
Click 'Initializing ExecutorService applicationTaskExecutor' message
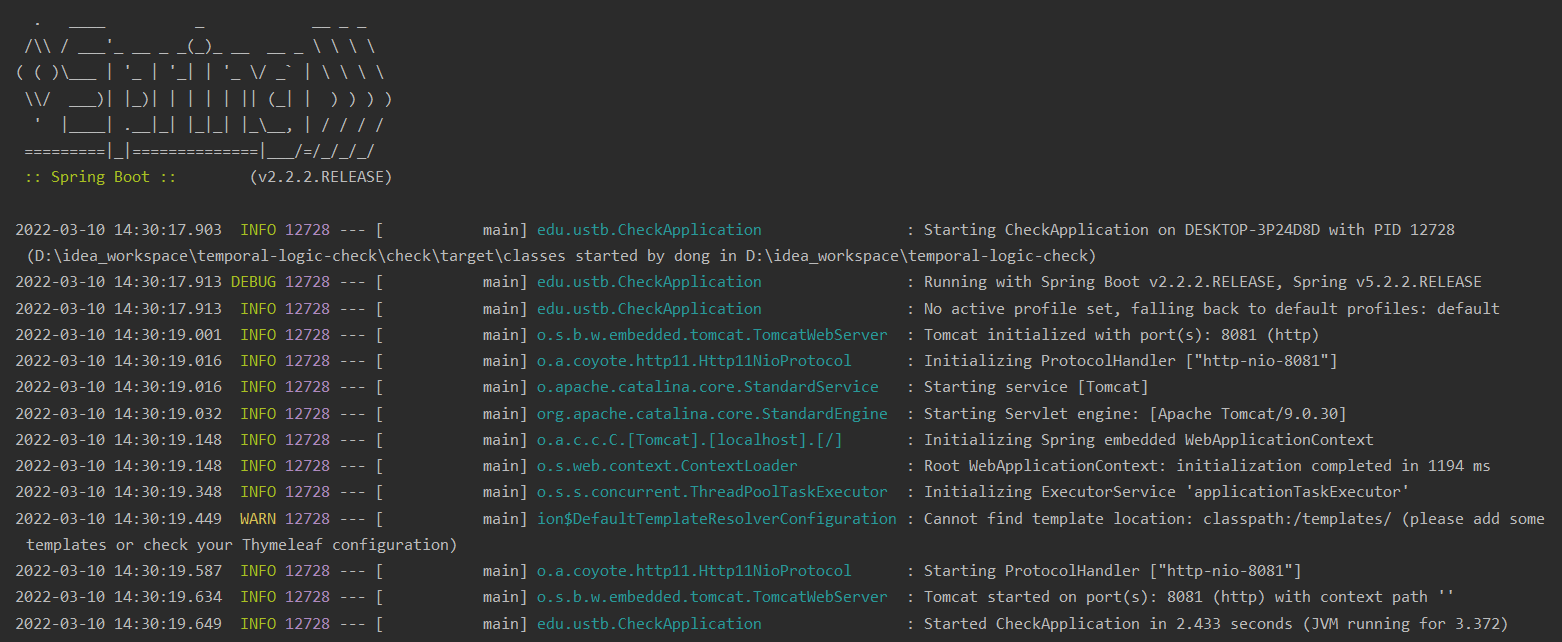click(1167, 492)
